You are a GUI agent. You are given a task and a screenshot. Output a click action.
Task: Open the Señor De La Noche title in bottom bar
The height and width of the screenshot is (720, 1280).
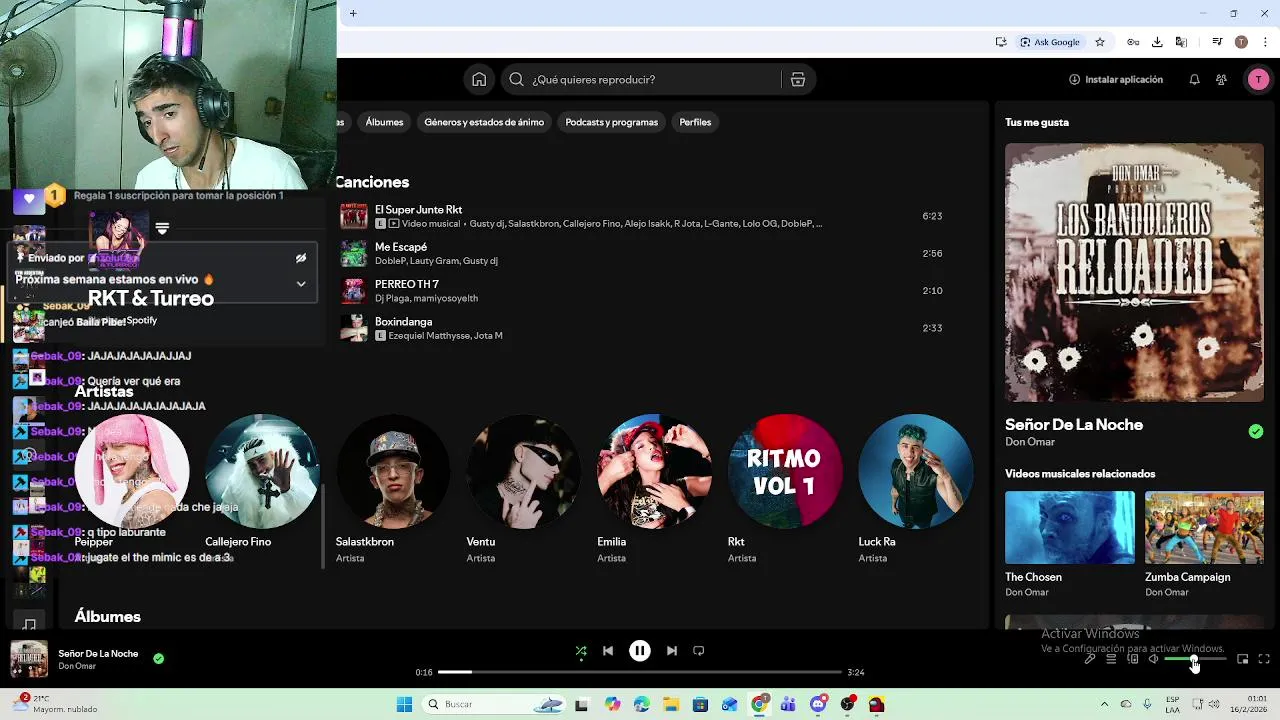pos(98,653)
